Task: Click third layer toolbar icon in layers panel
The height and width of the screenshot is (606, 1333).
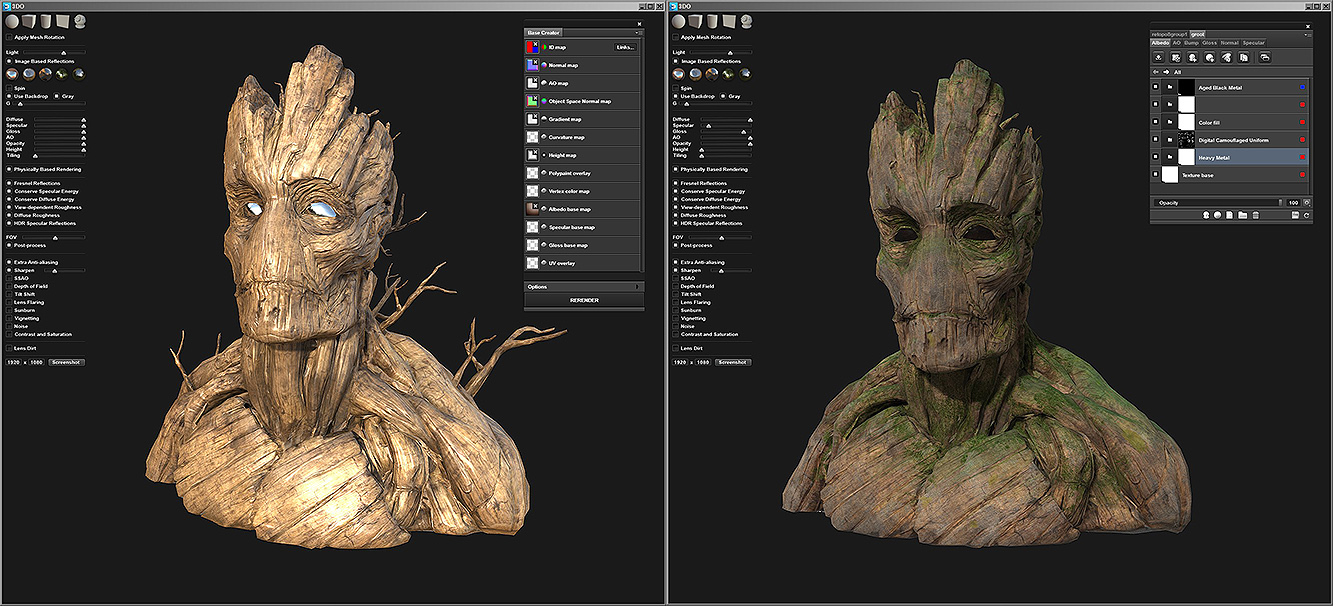Action: pyautogui.click(x=1192, y=57)
